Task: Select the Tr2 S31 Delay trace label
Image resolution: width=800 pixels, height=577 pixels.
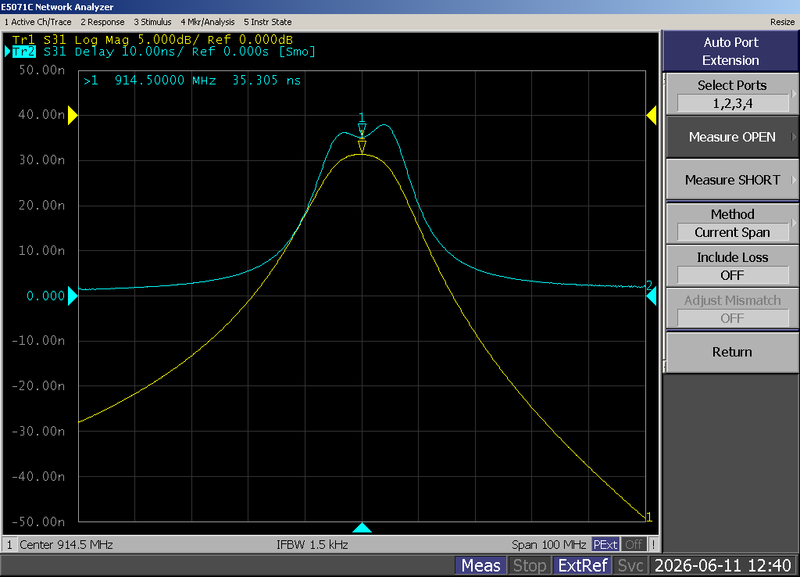Action: (163, 52)
